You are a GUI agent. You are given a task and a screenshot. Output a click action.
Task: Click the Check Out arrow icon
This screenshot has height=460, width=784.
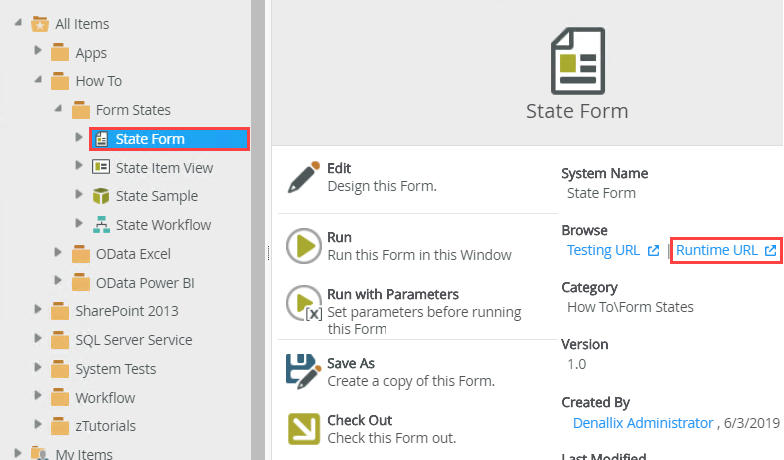[303, 428]
